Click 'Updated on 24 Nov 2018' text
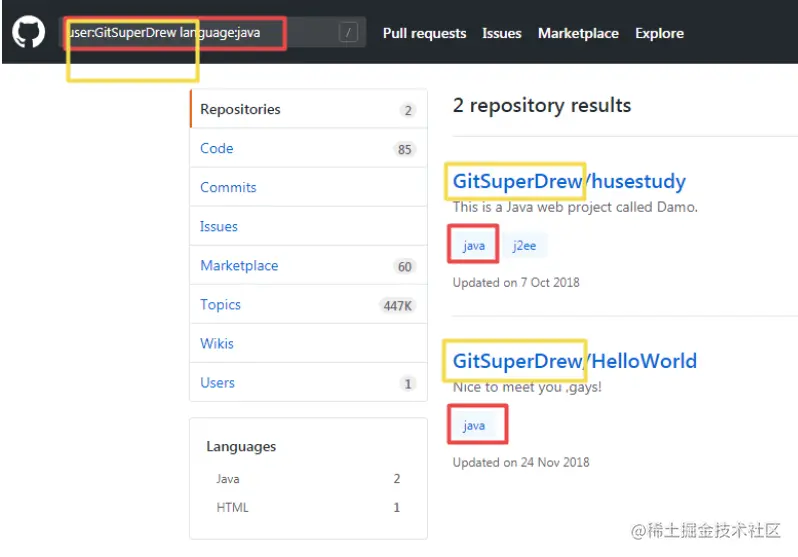Viewport: 798px width, 557px height. coord(521,462)
